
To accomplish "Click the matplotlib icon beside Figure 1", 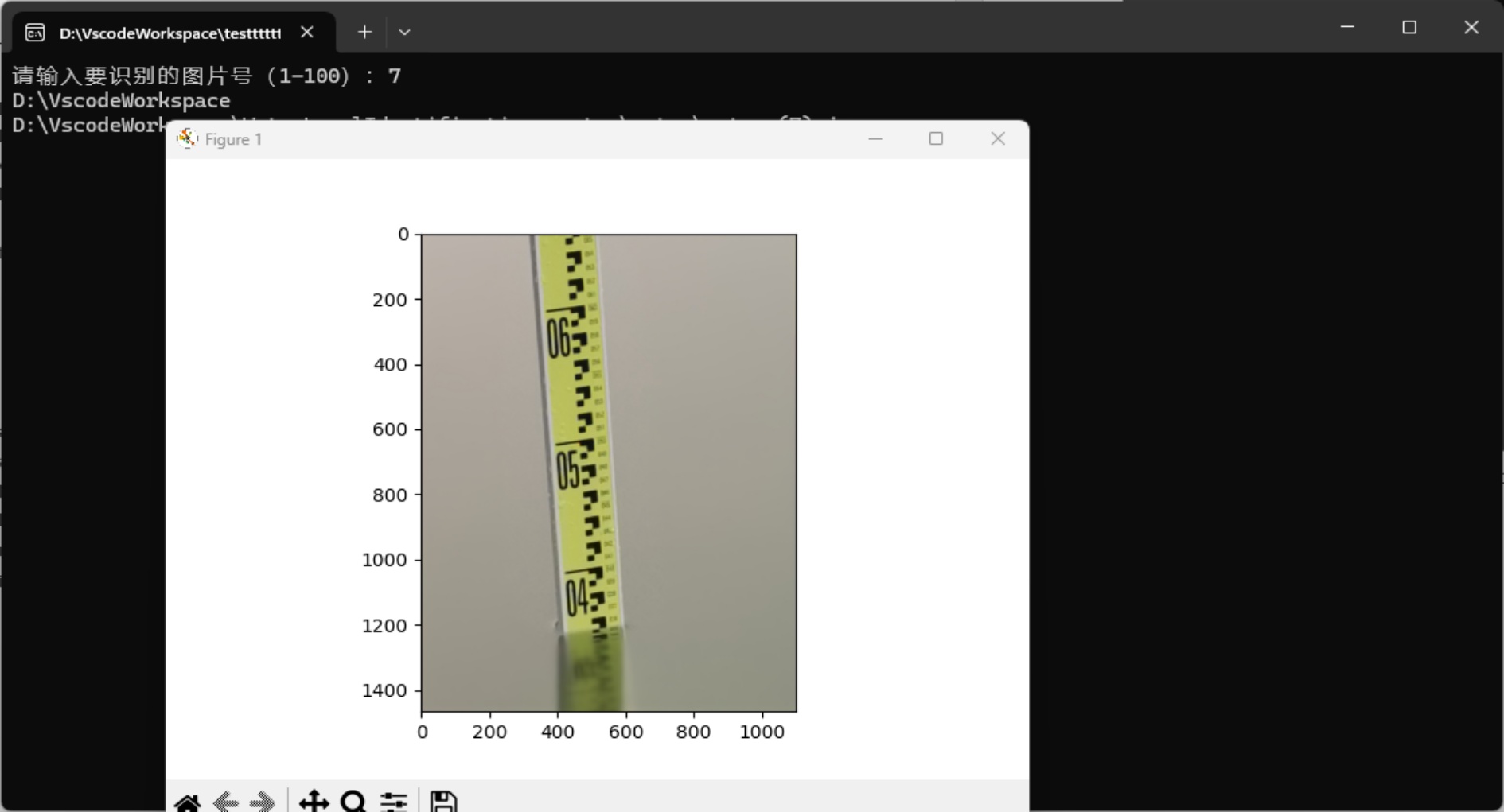I will click(x=187, y=138).
